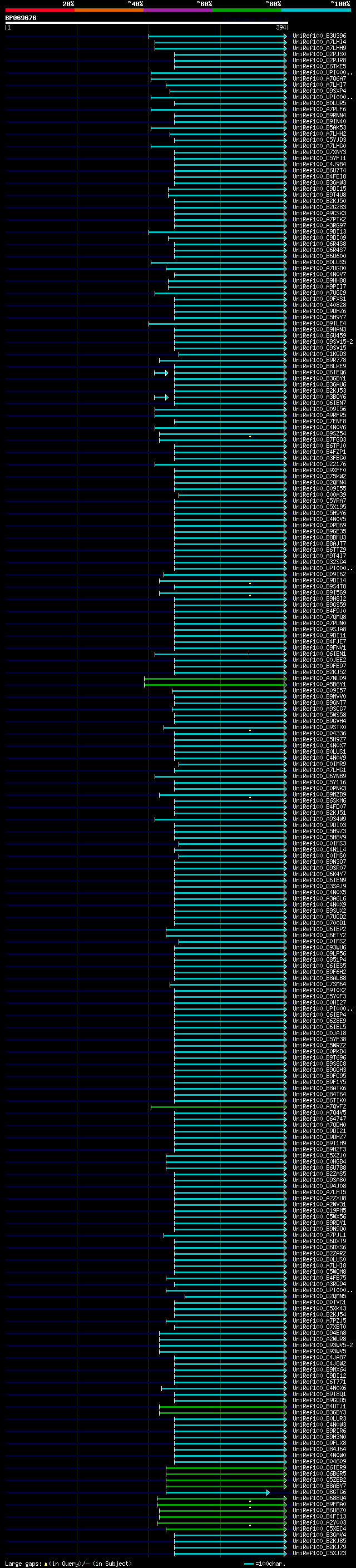Viewport: 356px width, 1568px height.
Task: Click hit label UniRef100_B9SUX2
Action: coord(319,911)
